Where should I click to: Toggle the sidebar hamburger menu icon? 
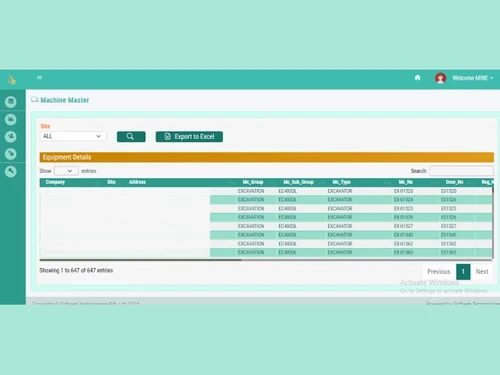pyautogui.click(x=39, y=77)
